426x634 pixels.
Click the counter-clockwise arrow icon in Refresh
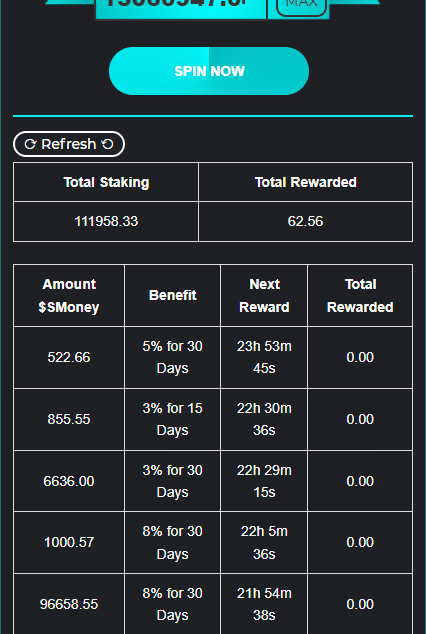[x=108, y=144]
